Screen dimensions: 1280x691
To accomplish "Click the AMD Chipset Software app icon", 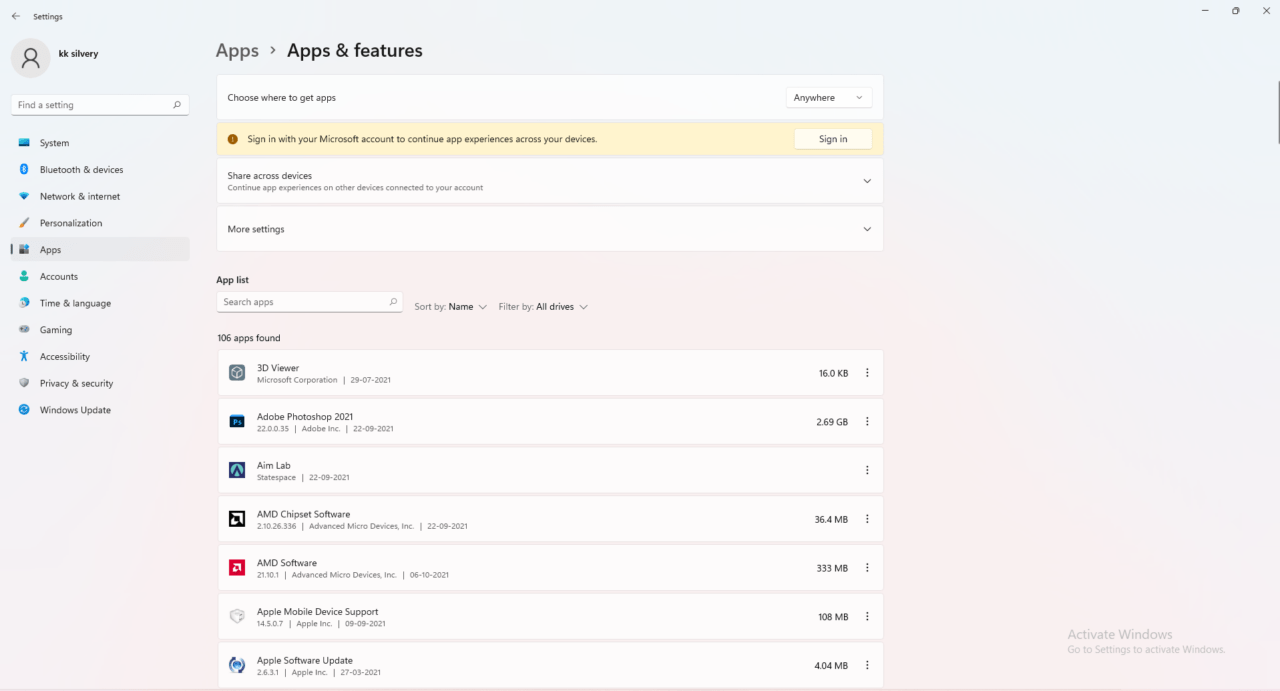I will (237, 519).
